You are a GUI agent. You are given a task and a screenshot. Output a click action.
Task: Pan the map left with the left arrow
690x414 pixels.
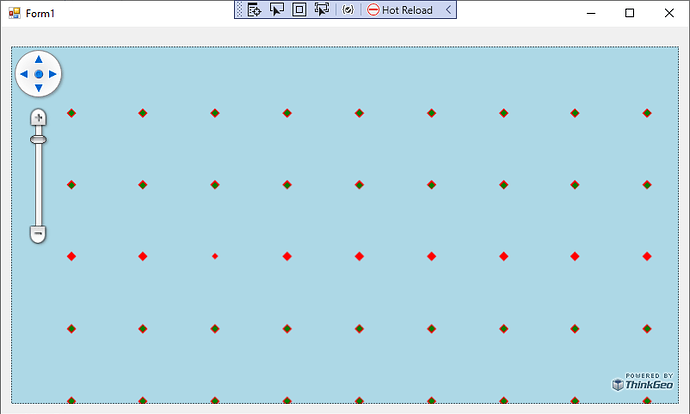point(24,74)
